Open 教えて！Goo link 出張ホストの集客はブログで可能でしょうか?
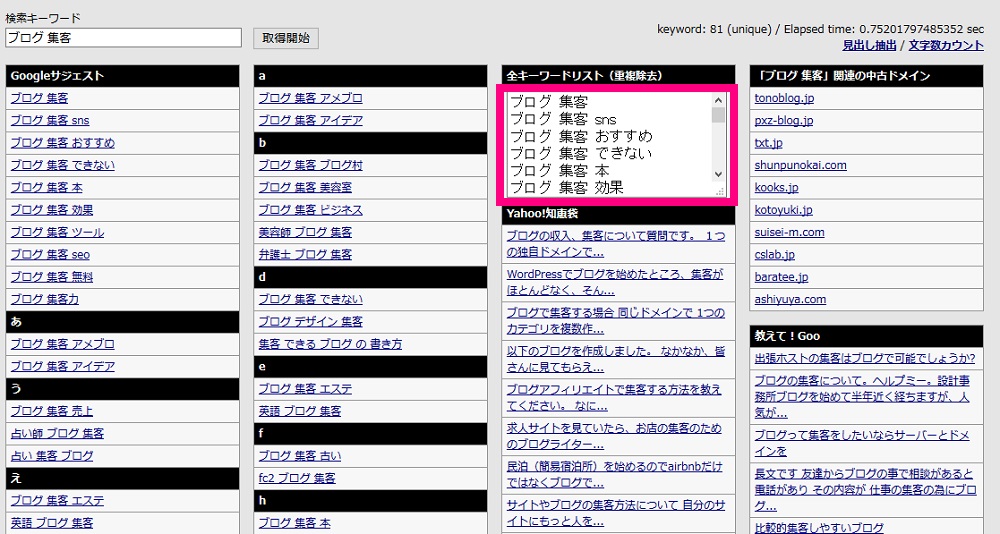The width and height of the screenshot is (1000, 534). [865, 359]
